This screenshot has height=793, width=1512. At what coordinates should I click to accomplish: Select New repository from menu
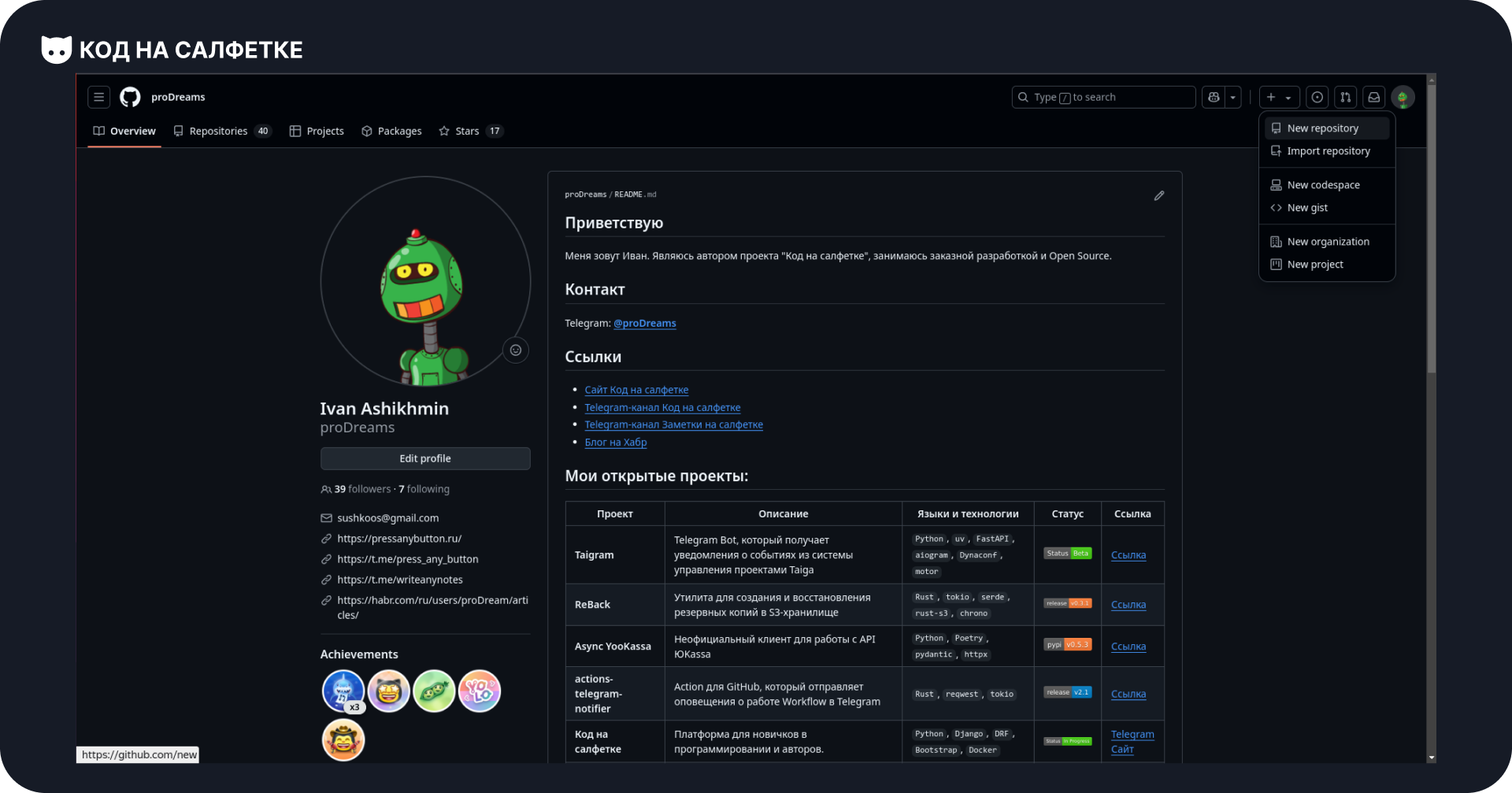click(1327, 128)
